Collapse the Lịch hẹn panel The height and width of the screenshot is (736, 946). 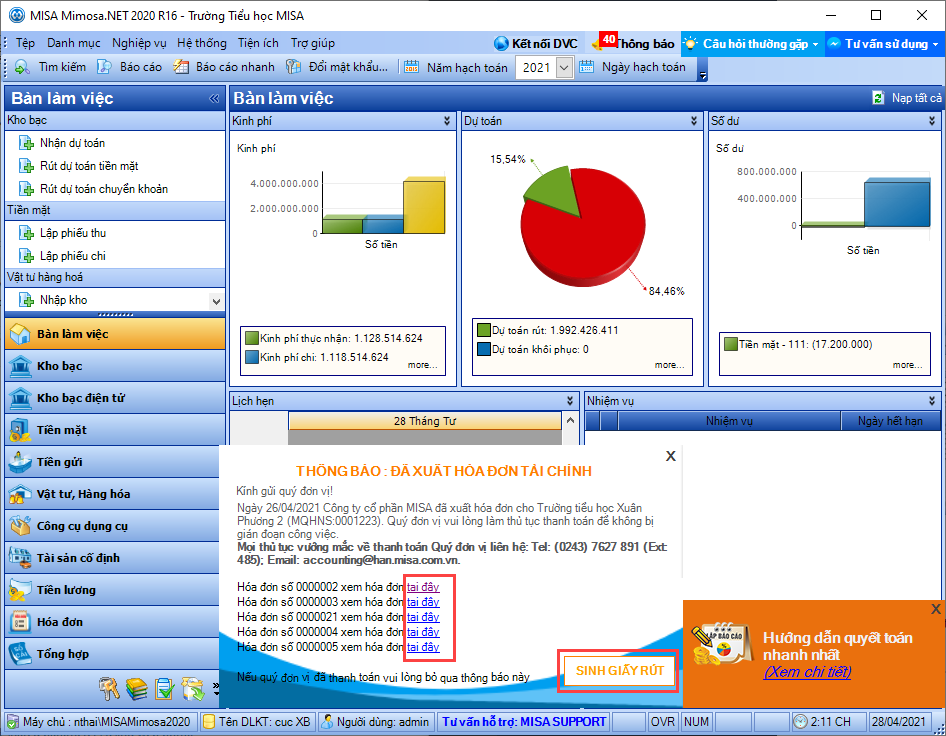point(570,401)
